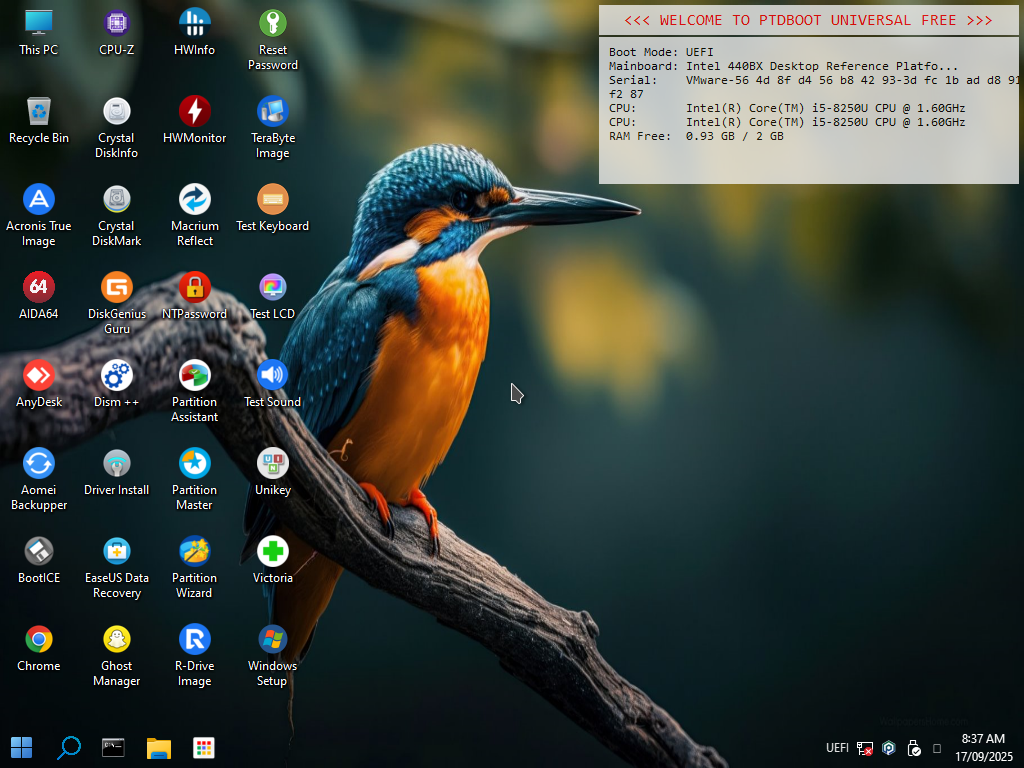Screen dimensions: 1024x768
Task: Select the Reset Password shortcut
Action: point(272,23)
